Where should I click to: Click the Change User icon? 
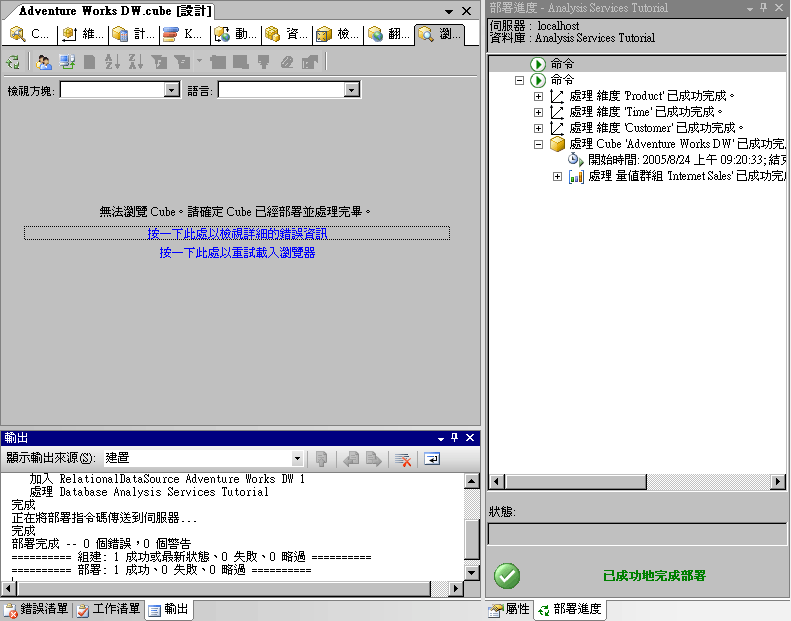44,62
